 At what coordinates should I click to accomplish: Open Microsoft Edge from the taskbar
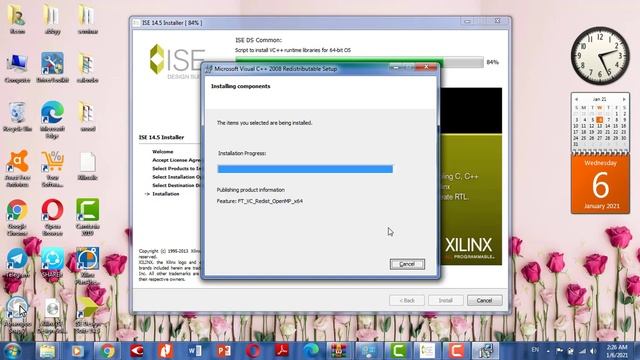pos(311,351)
